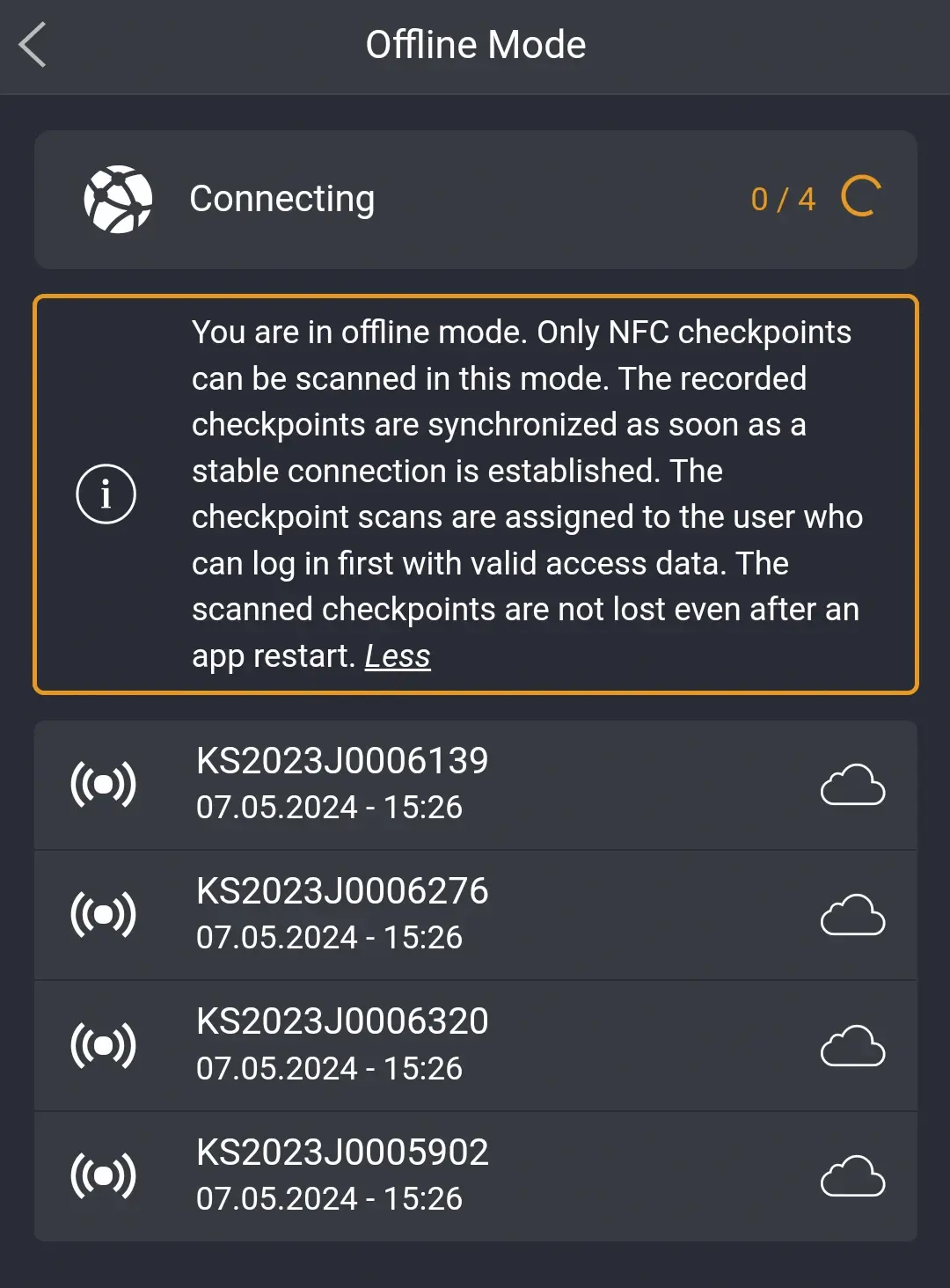Click the info icon in the offline notice
The image size is (950, 1288).
pyautogui.click(x=106, y=493)
